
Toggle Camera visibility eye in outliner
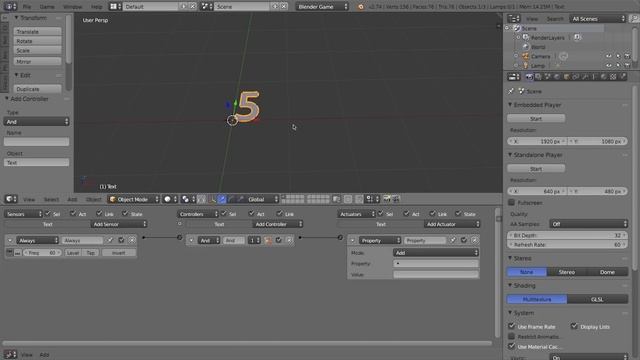609,56
